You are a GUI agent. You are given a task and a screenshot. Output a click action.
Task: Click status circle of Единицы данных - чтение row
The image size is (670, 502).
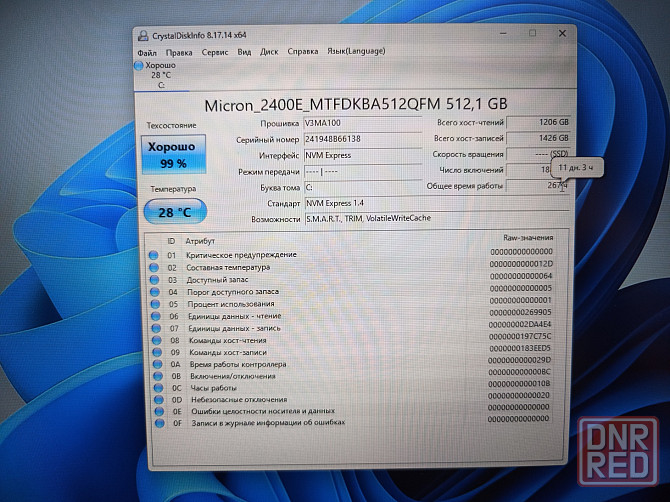[x=156, y=317]
